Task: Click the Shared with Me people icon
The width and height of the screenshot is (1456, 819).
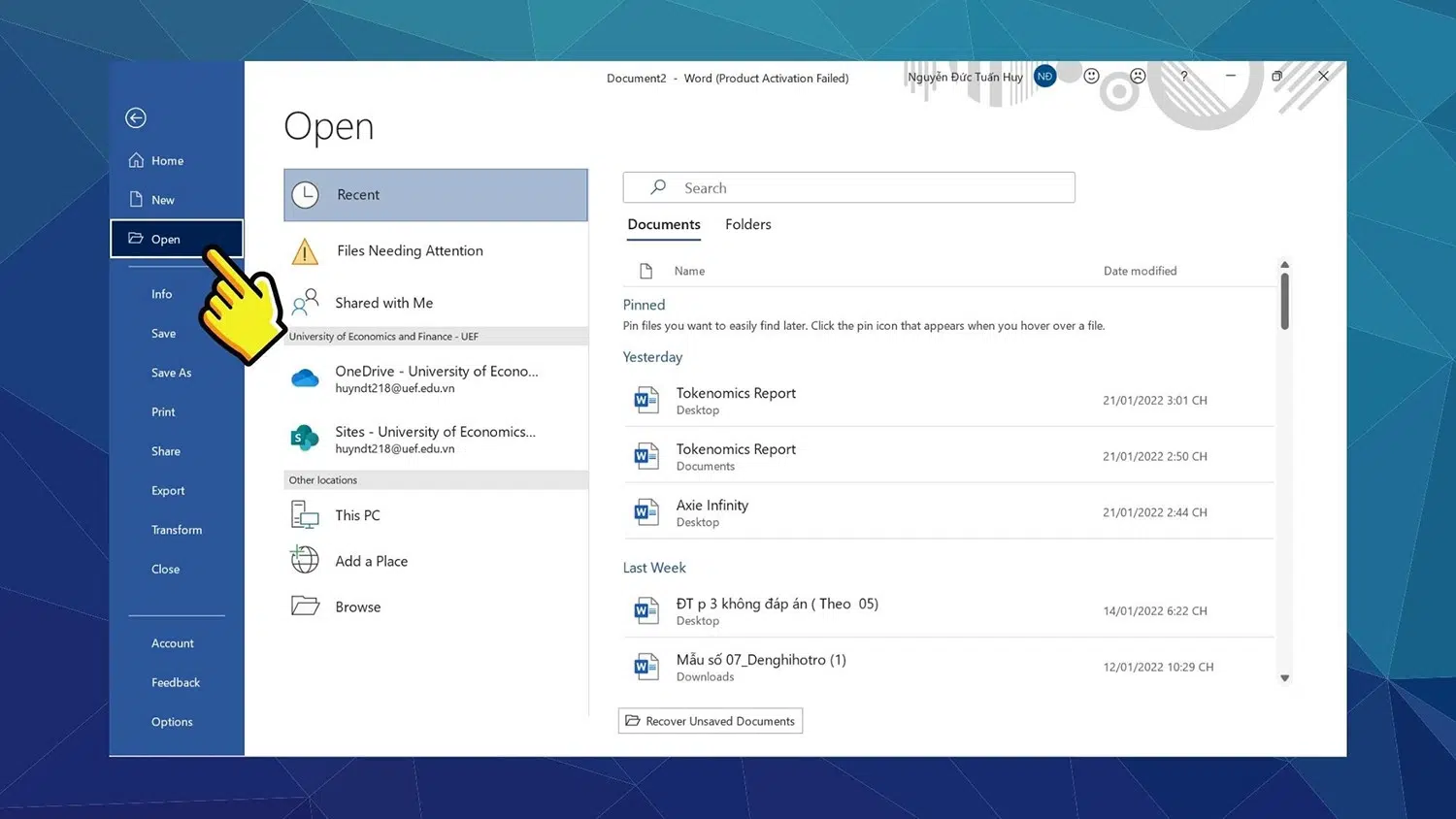Action: click(305, 303)
